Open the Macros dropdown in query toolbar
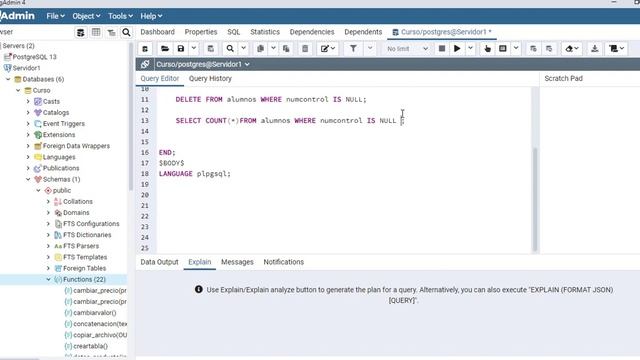Viewport: 640px width, 360px height. tap(616, 49)
